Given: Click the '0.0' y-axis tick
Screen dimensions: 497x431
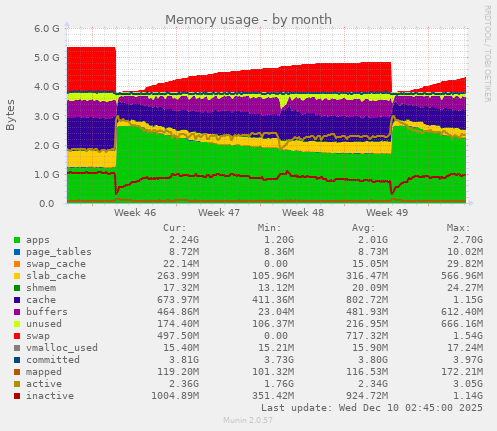Looking at the screenshot, I should tap(47, 203).
